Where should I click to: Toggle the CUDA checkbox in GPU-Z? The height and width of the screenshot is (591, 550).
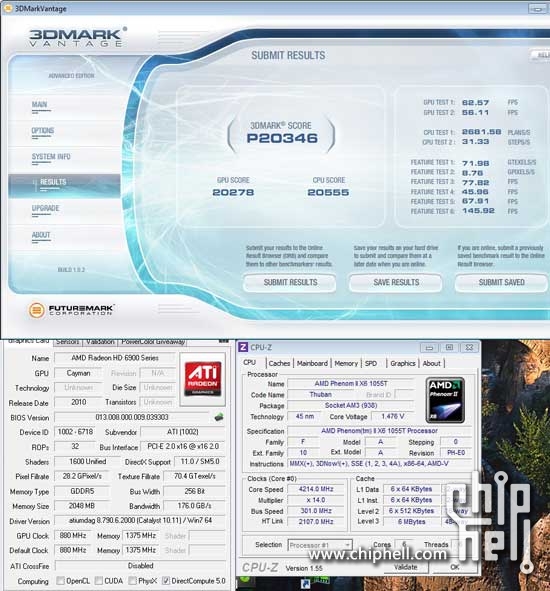click(99, 581)
